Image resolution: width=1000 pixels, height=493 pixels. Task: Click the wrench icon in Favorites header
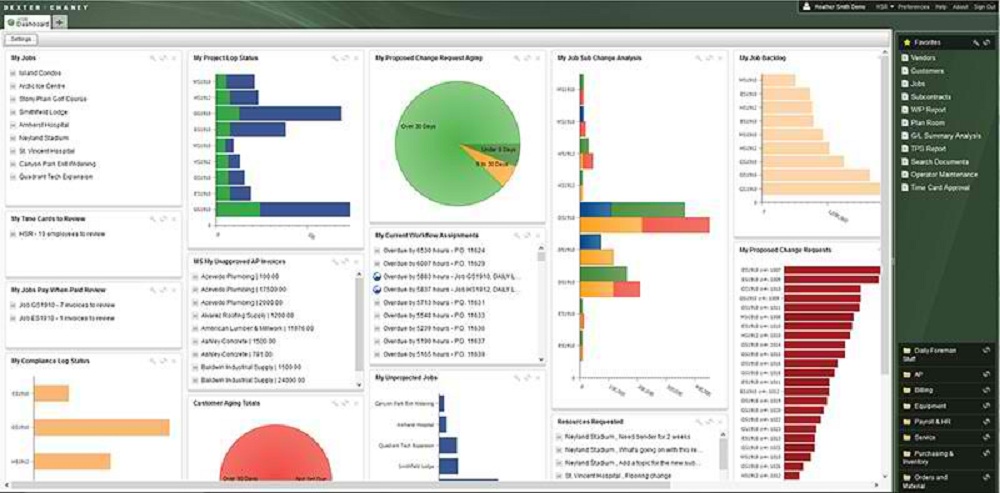976,43
